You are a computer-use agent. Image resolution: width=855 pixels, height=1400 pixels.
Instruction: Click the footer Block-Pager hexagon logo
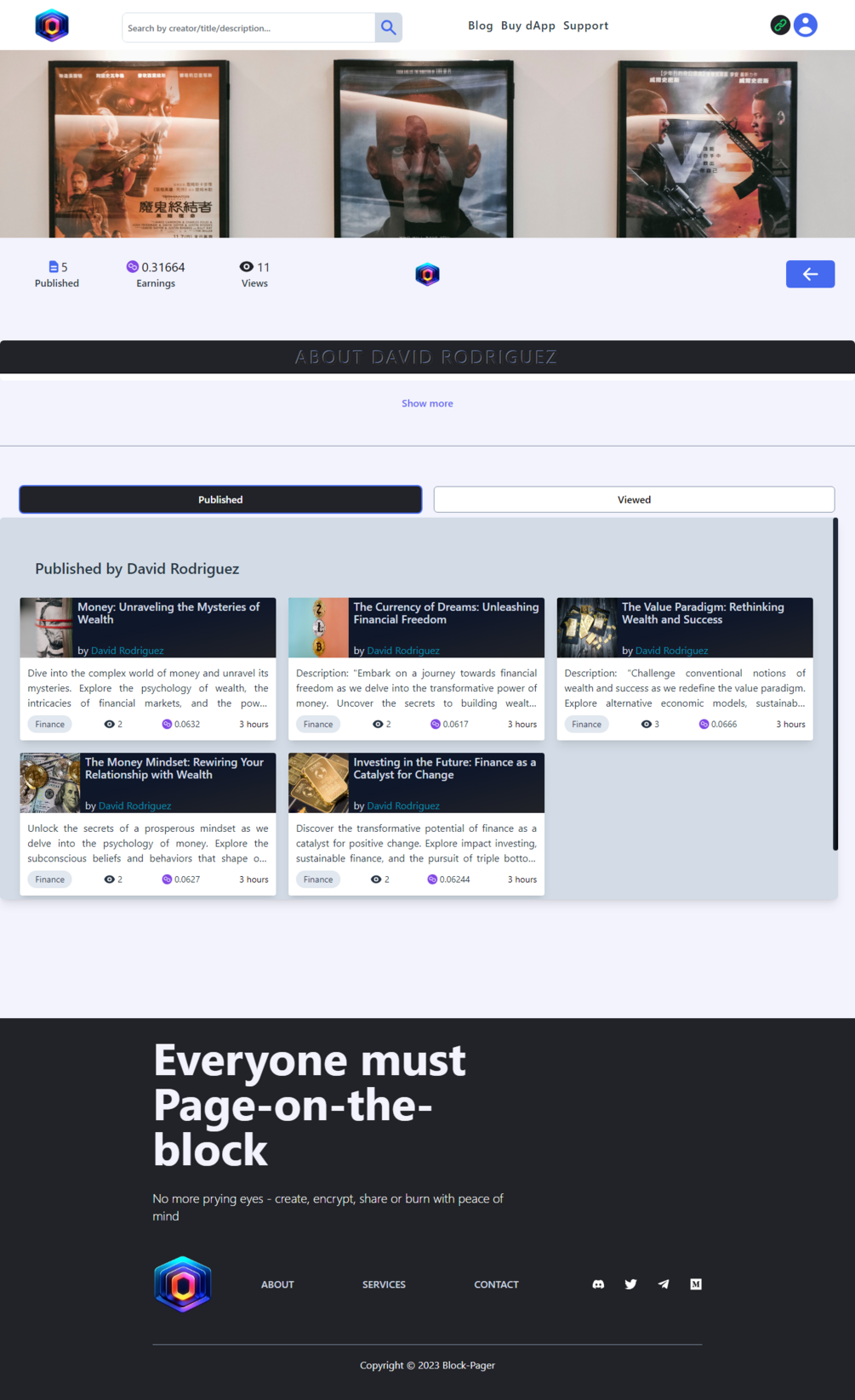182,1284
